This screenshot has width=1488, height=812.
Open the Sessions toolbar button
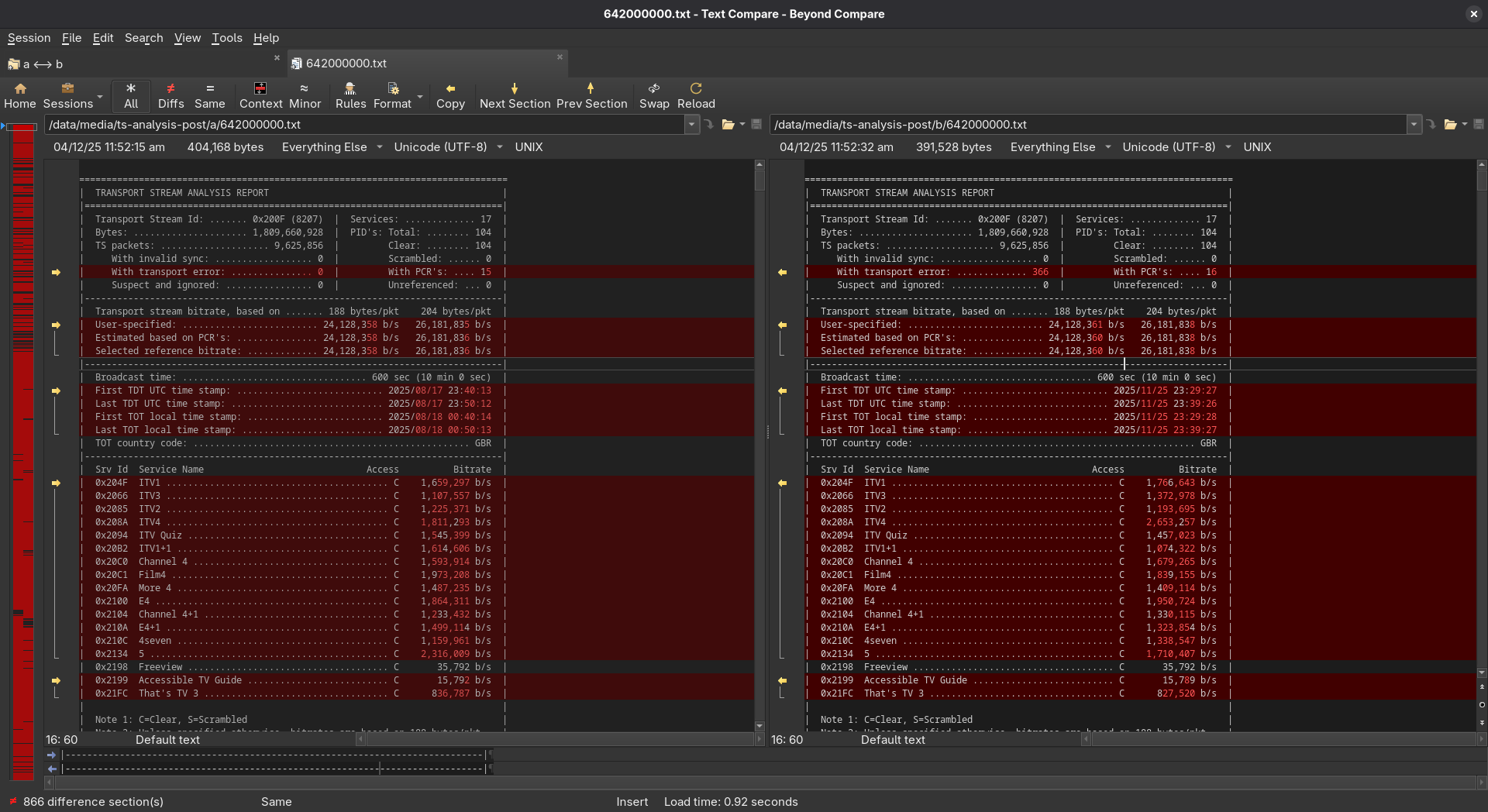(67, 95)
